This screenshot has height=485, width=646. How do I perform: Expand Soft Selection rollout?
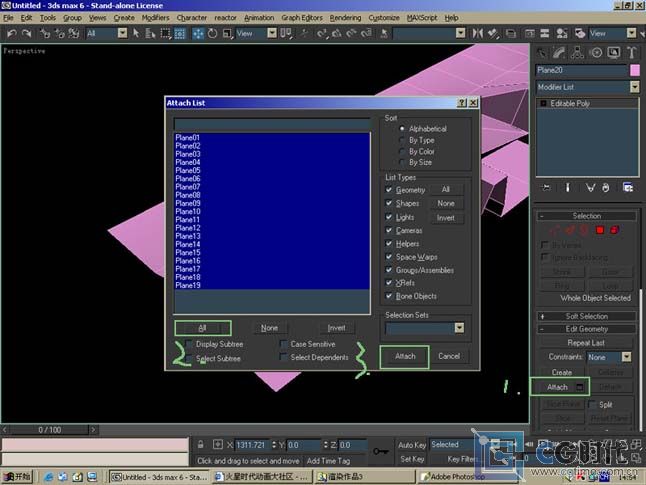point(586,316)
